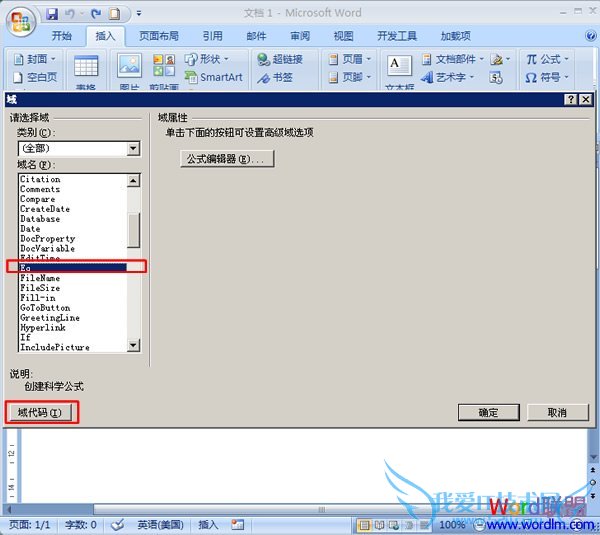600x535 pixels.
Task: Insert WordArt (艺术字)
Action: tap(447, 78)
